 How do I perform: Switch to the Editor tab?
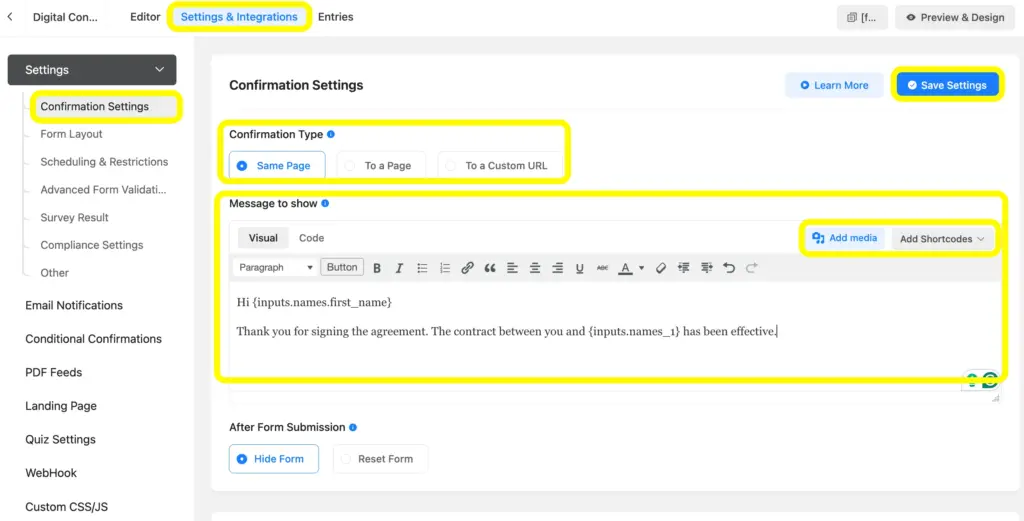point(145,17)
